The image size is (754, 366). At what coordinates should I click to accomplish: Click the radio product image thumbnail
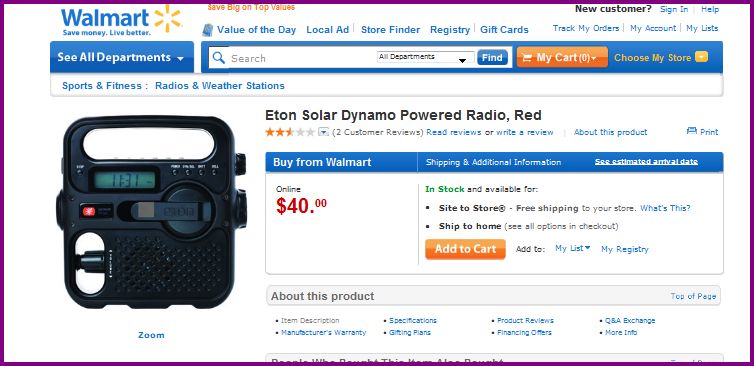coord(151,212)
